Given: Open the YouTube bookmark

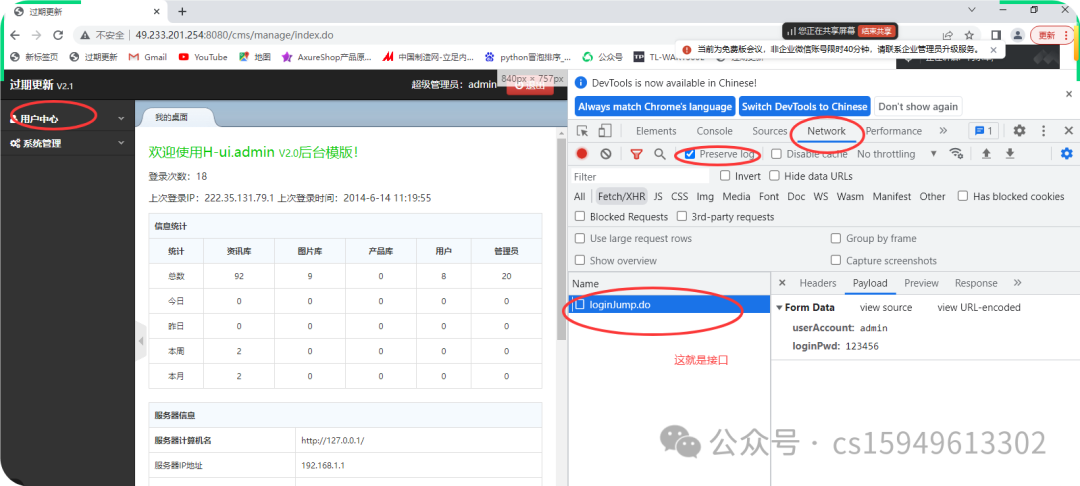Looking at the screenshot, I should coord(203,57).
